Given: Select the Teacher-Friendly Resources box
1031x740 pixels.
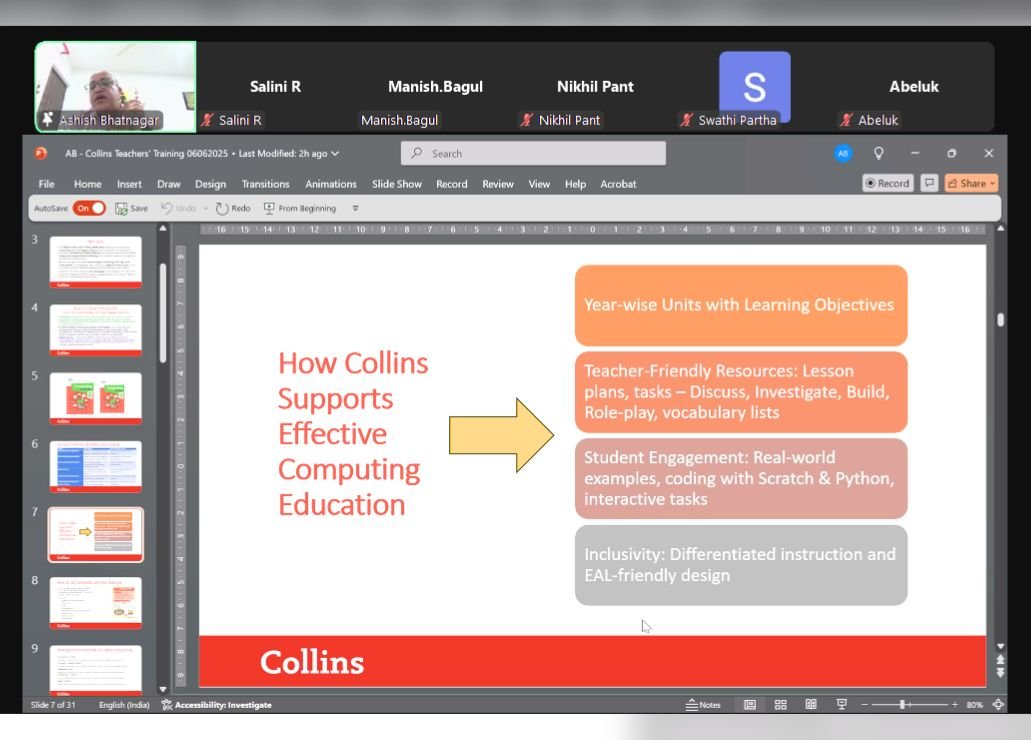Looking at the screenshot, I should (x=741, y=392).
